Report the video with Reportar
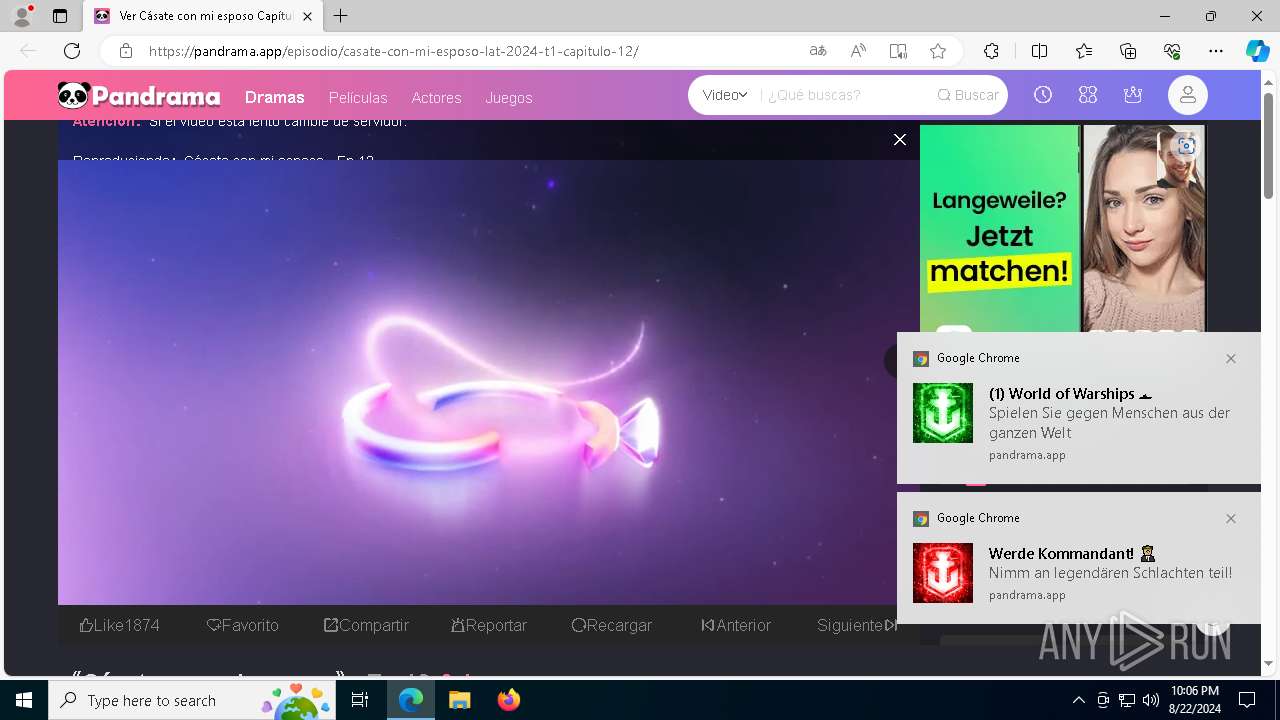The image size is (1280, 720). (x=489, y=625)
